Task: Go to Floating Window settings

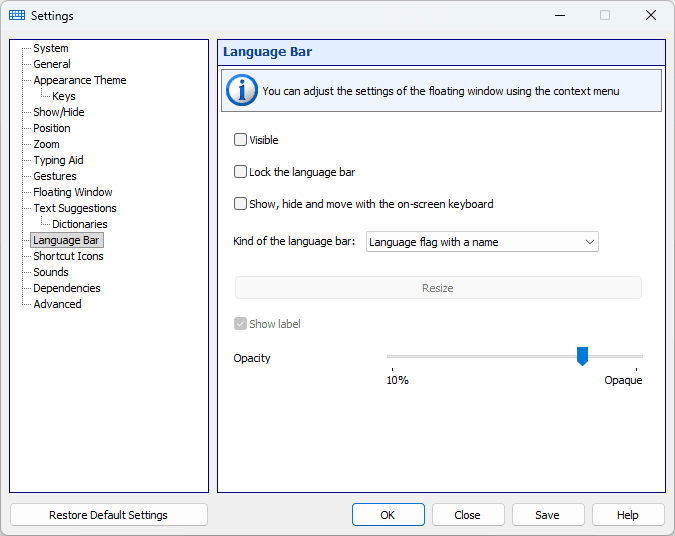Action: coord(73,192)
